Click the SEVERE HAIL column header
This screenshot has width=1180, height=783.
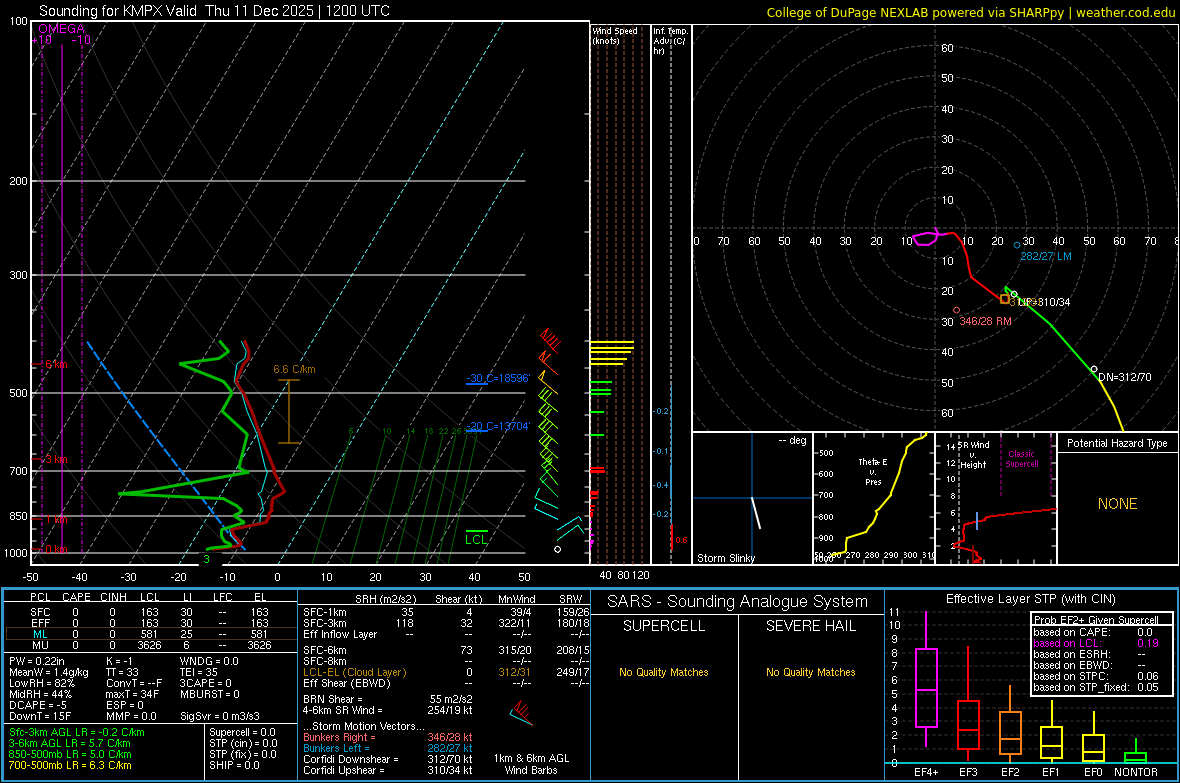pos(810,626)
